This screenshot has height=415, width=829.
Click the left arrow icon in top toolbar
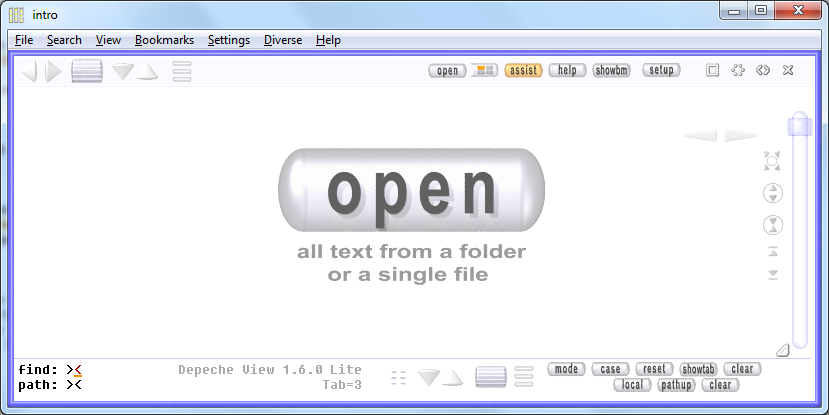coord(29,71)
